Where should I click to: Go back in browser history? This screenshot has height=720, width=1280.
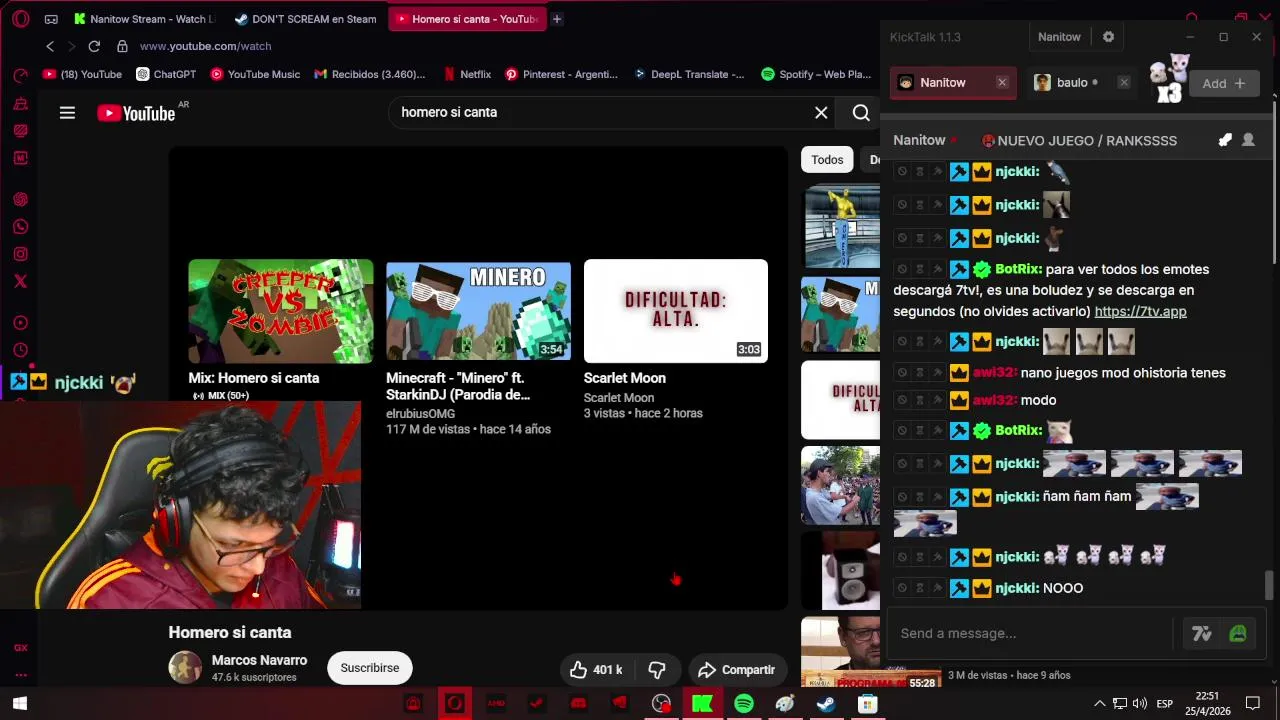click(50, 46)
